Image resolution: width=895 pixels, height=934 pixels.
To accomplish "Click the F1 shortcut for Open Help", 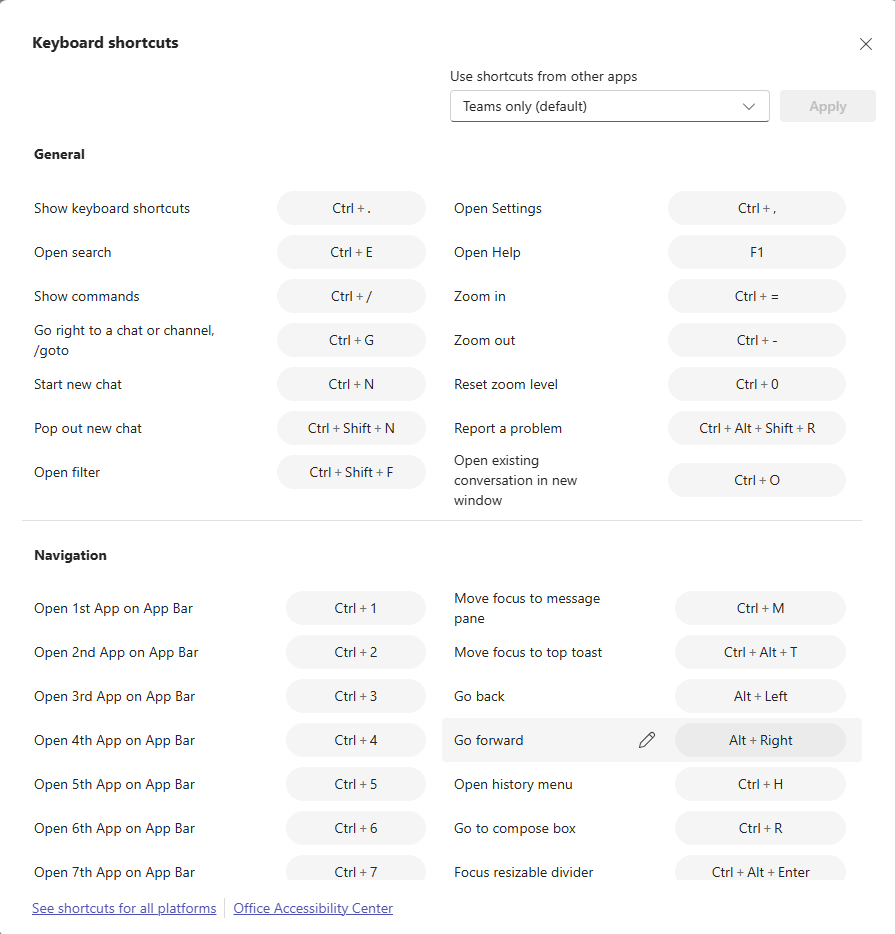I will click(x=756, y=252).
